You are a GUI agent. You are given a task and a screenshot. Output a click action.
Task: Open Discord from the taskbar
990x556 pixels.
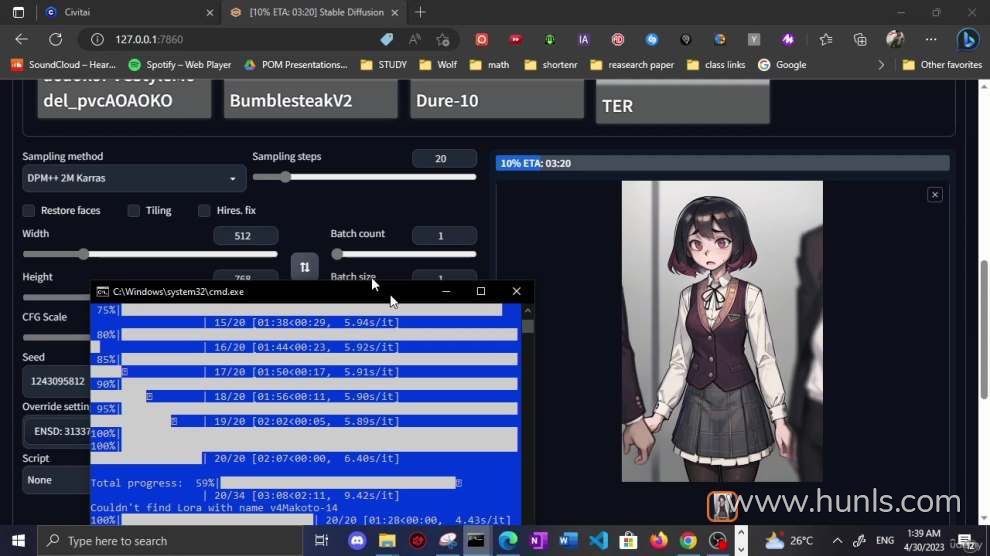pyautogui.click(x=357, y=541)
